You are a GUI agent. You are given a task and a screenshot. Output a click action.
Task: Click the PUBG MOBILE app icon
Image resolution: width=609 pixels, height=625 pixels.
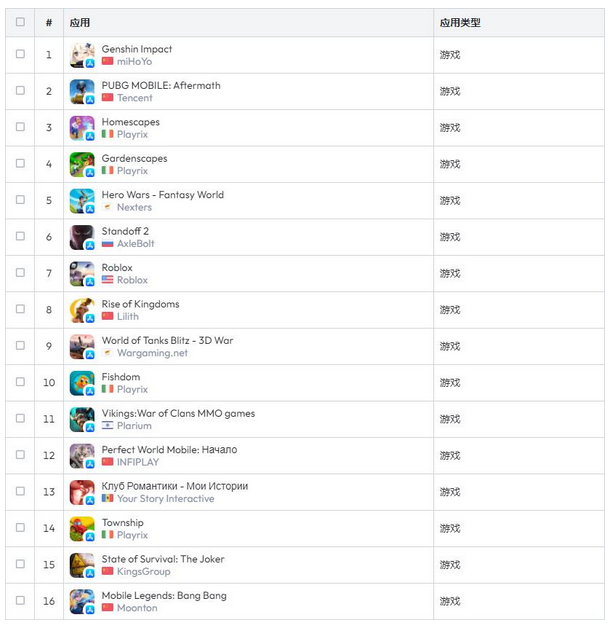pos(82,92)
